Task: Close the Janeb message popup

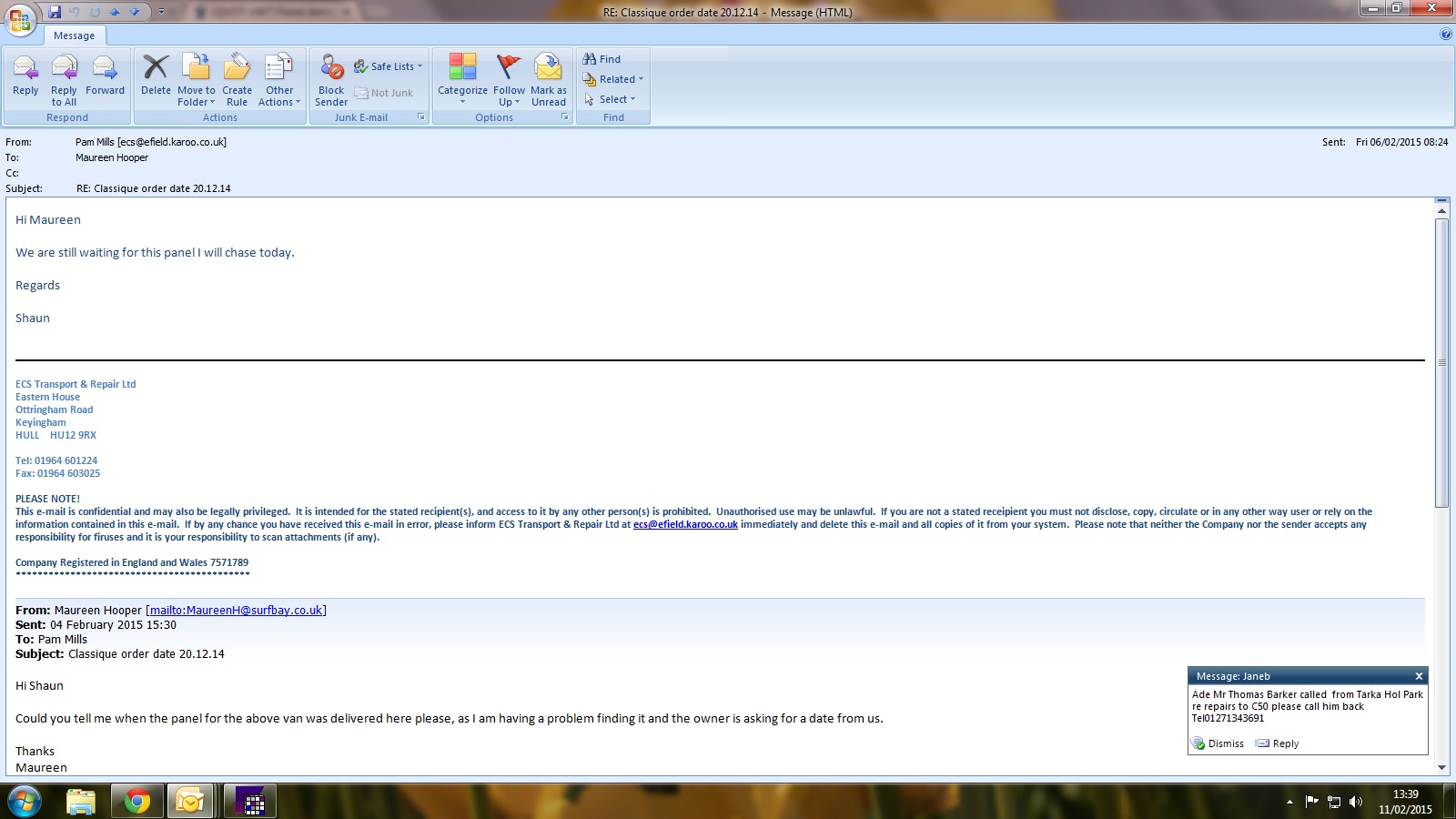Action: pos(1419,676)
